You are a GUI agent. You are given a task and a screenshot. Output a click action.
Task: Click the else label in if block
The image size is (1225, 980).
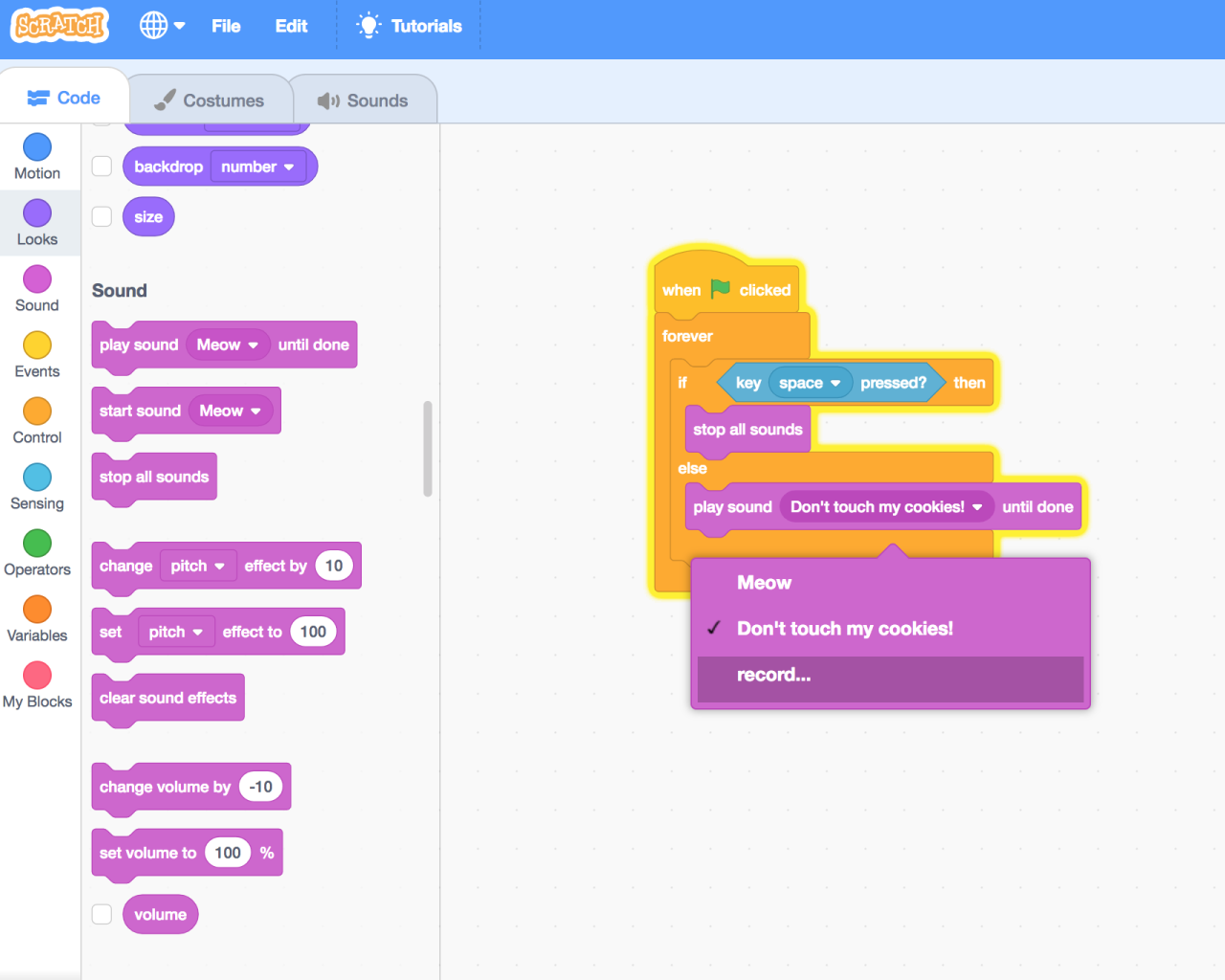point(692,469)
